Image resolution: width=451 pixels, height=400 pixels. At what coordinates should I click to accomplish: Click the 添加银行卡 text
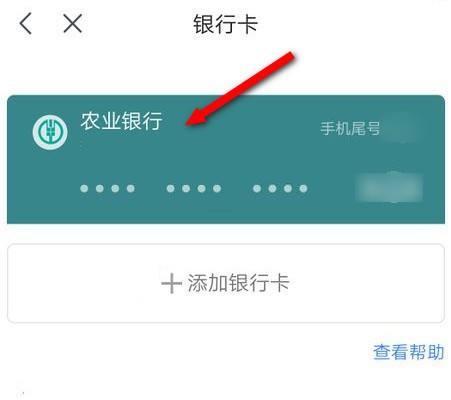[238, 283]
